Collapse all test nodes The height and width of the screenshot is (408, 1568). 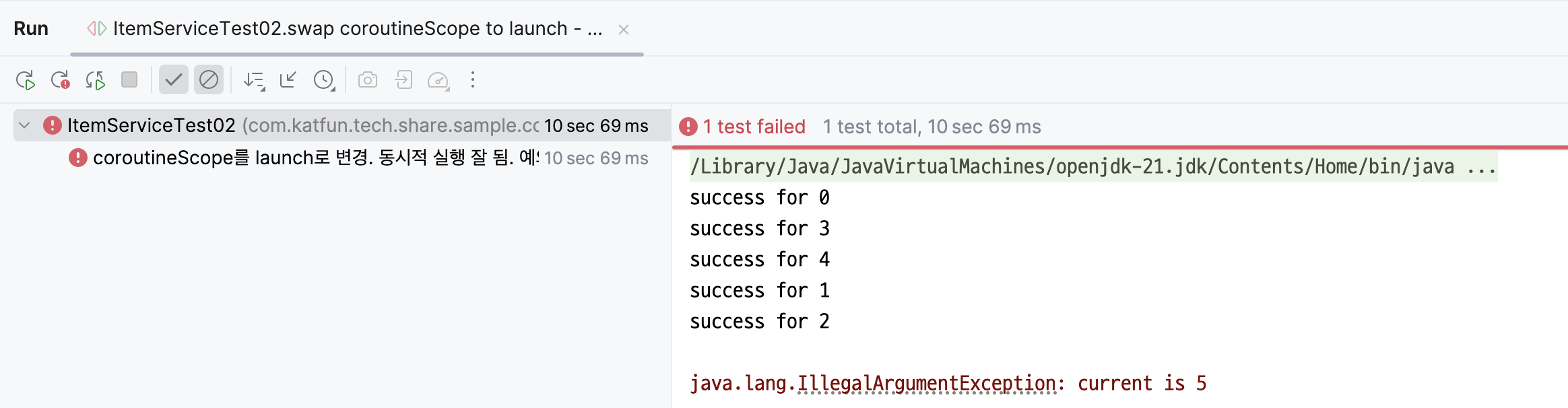point(288,80)
